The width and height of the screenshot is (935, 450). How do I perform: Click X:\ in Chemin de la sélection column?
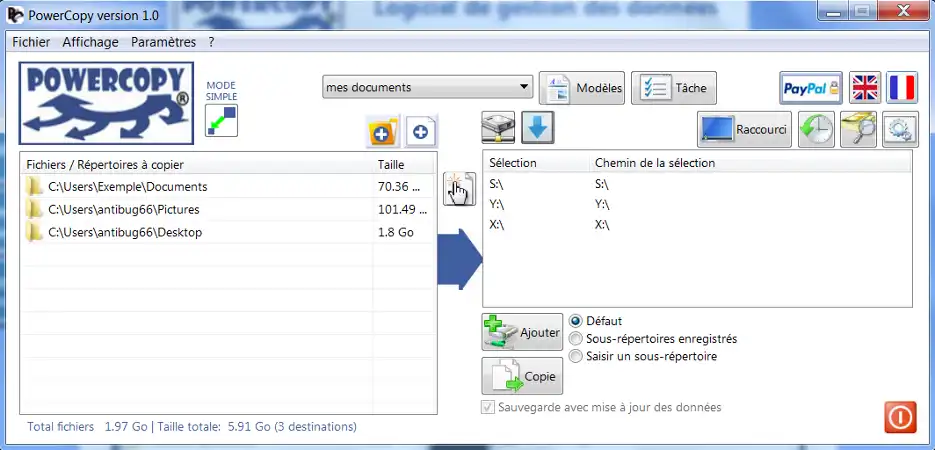pos(602,225)
